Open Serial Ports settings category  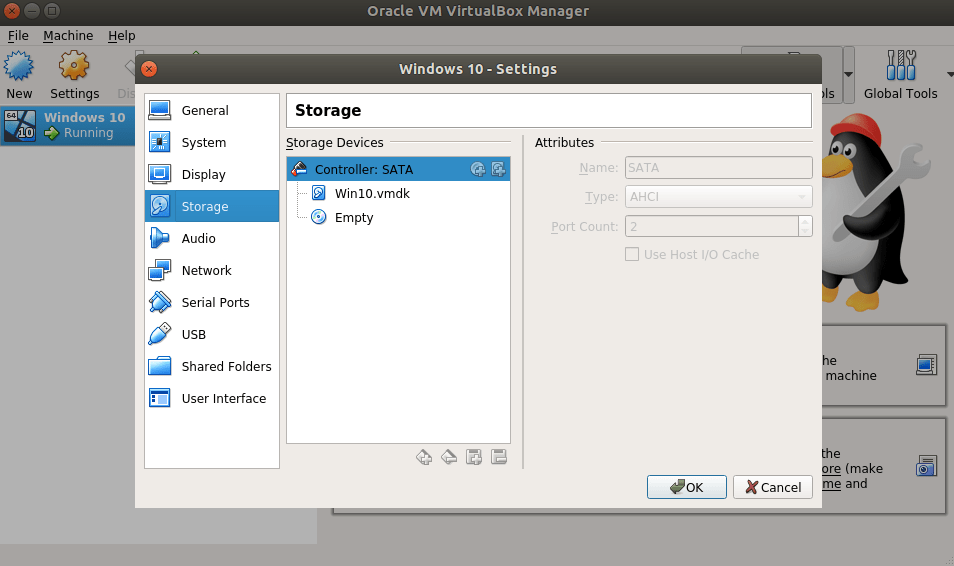click(x=212, y=302)
